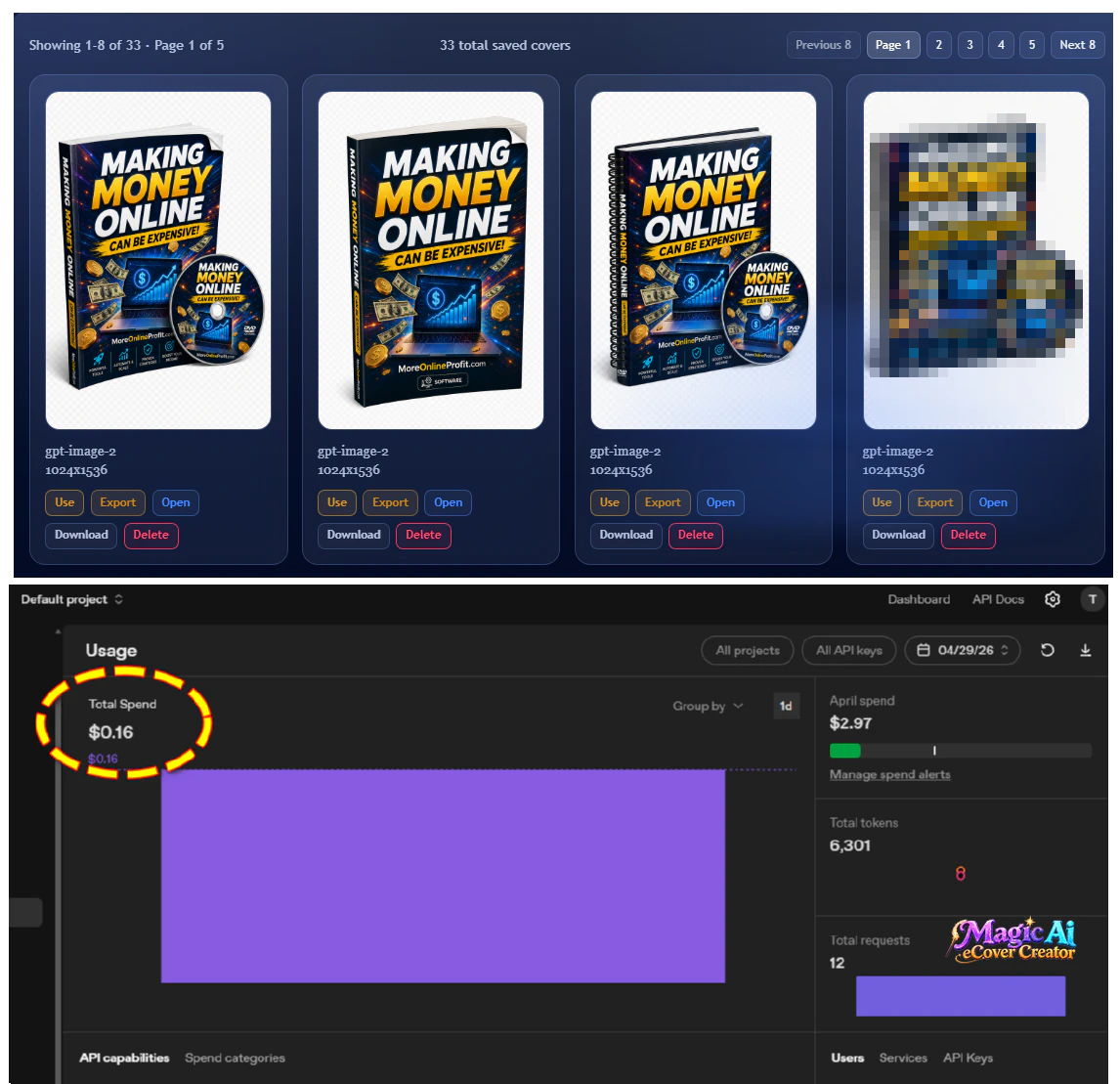1120x1084 pixels.
Task: Export the first book-with-DVD cover
Action: [x=118, y=502]
